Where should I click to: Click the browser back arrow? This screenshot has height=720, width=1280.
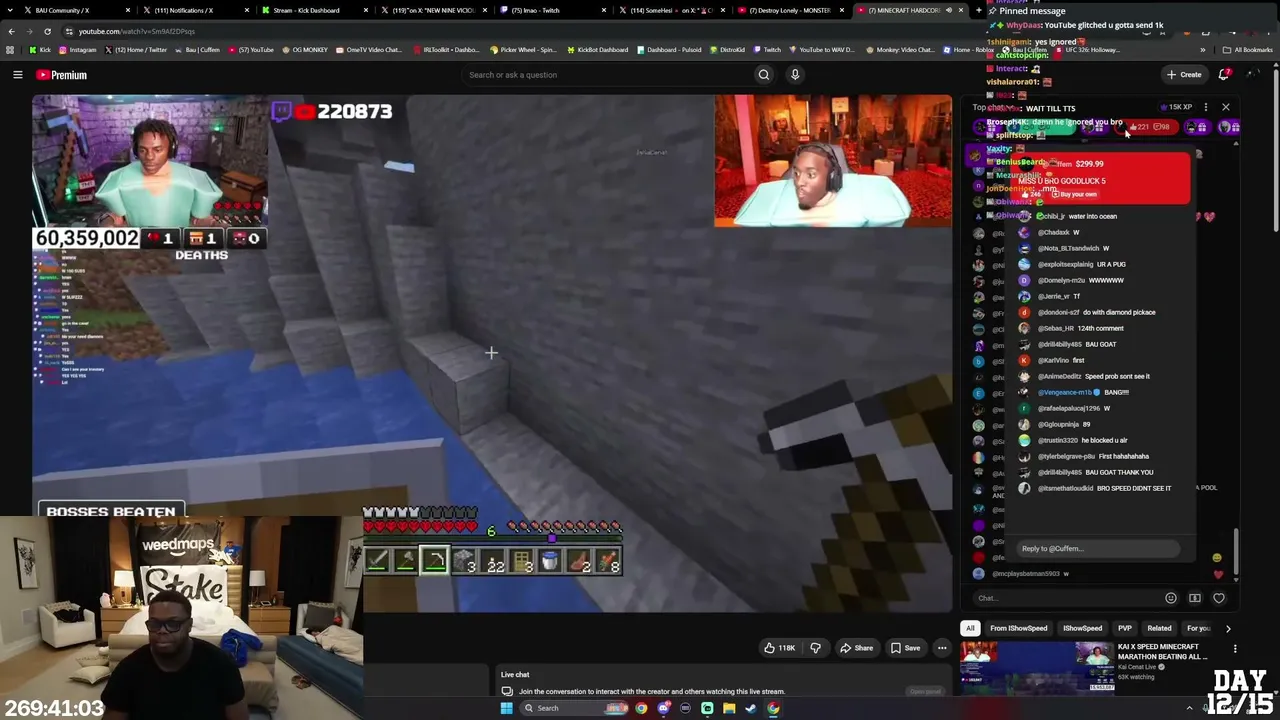coord(11,31)
